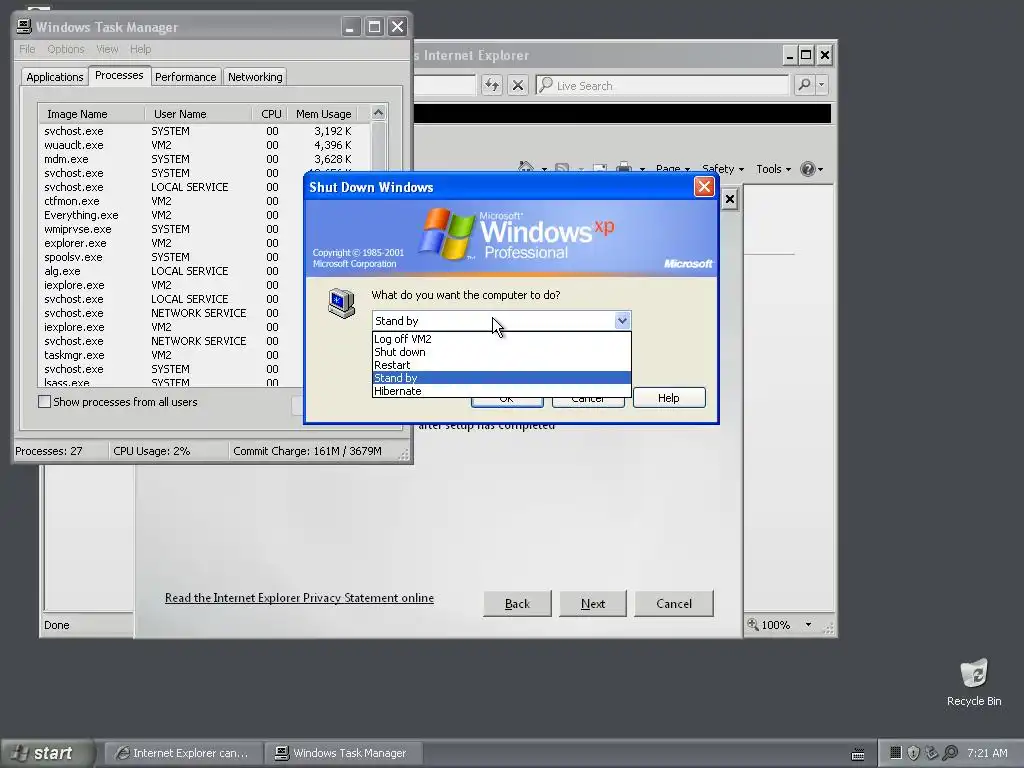Close the Shut Down Windows dialog with red X
The height and width of the screenshot is (768, 1024).
[x=704, y=187]
